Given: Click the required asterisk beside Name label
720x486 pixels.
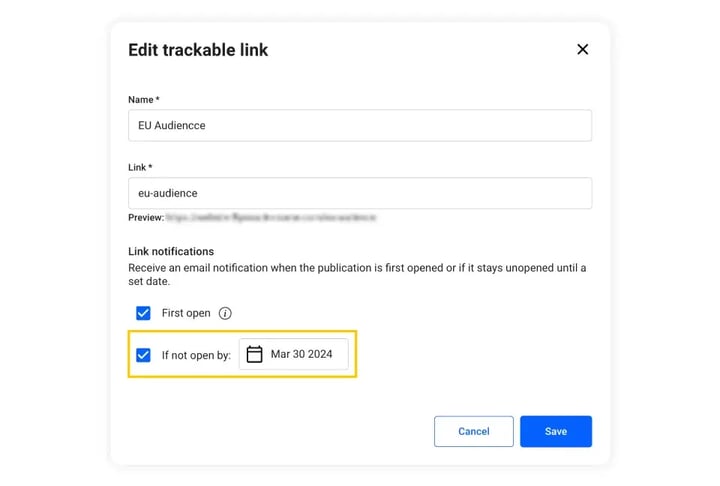Looking at the screenshot, I should click(158, 99).
